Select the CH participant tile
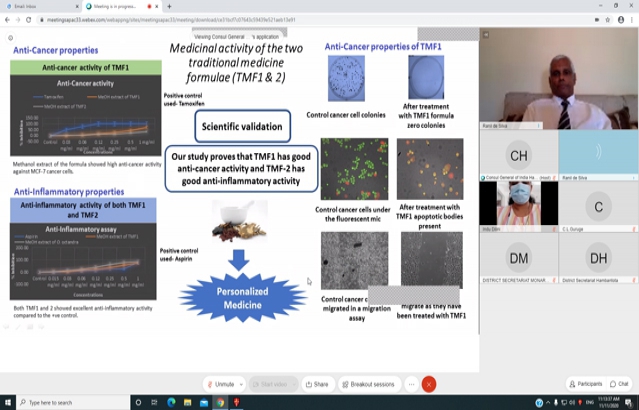 [518, 156]
